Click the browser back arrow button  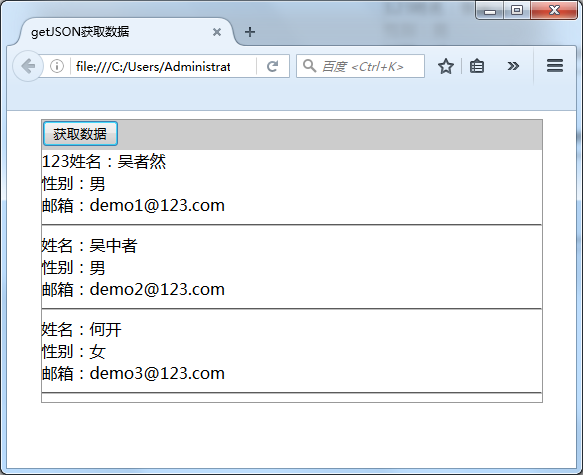click(x=28, y=67)
